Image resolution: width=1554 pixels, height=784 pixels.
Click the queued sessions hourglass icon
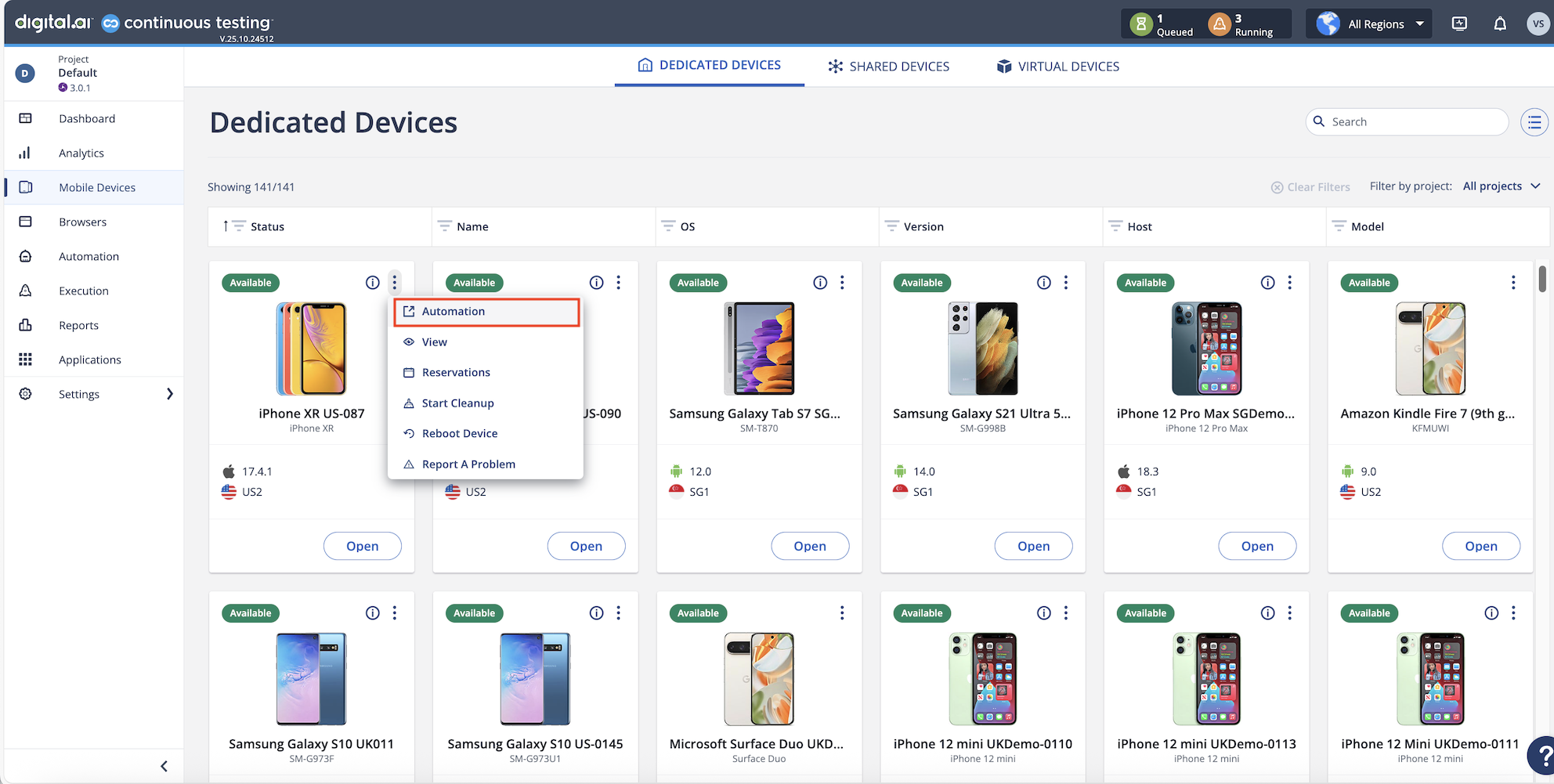[x=1141, y=24]
